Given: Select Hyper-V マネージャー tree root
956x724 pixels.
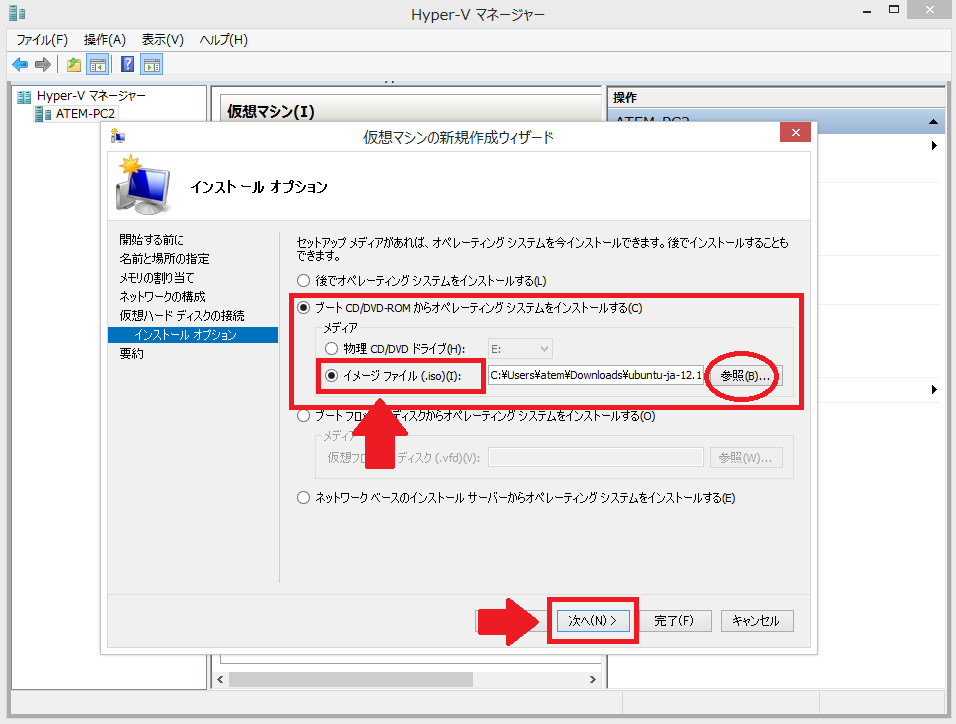Looking at the screenshot, I should point(91,96).
